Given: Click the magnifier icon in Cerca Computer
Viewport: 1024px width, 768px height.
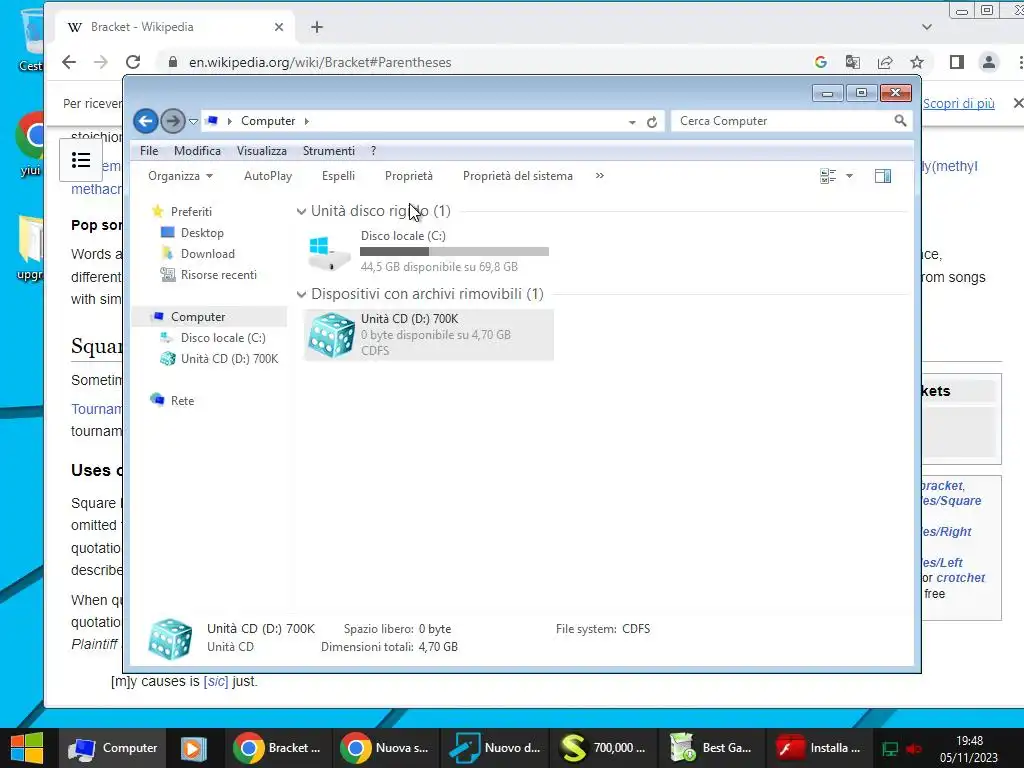Looking at the screenshot, I should [901, 121].
